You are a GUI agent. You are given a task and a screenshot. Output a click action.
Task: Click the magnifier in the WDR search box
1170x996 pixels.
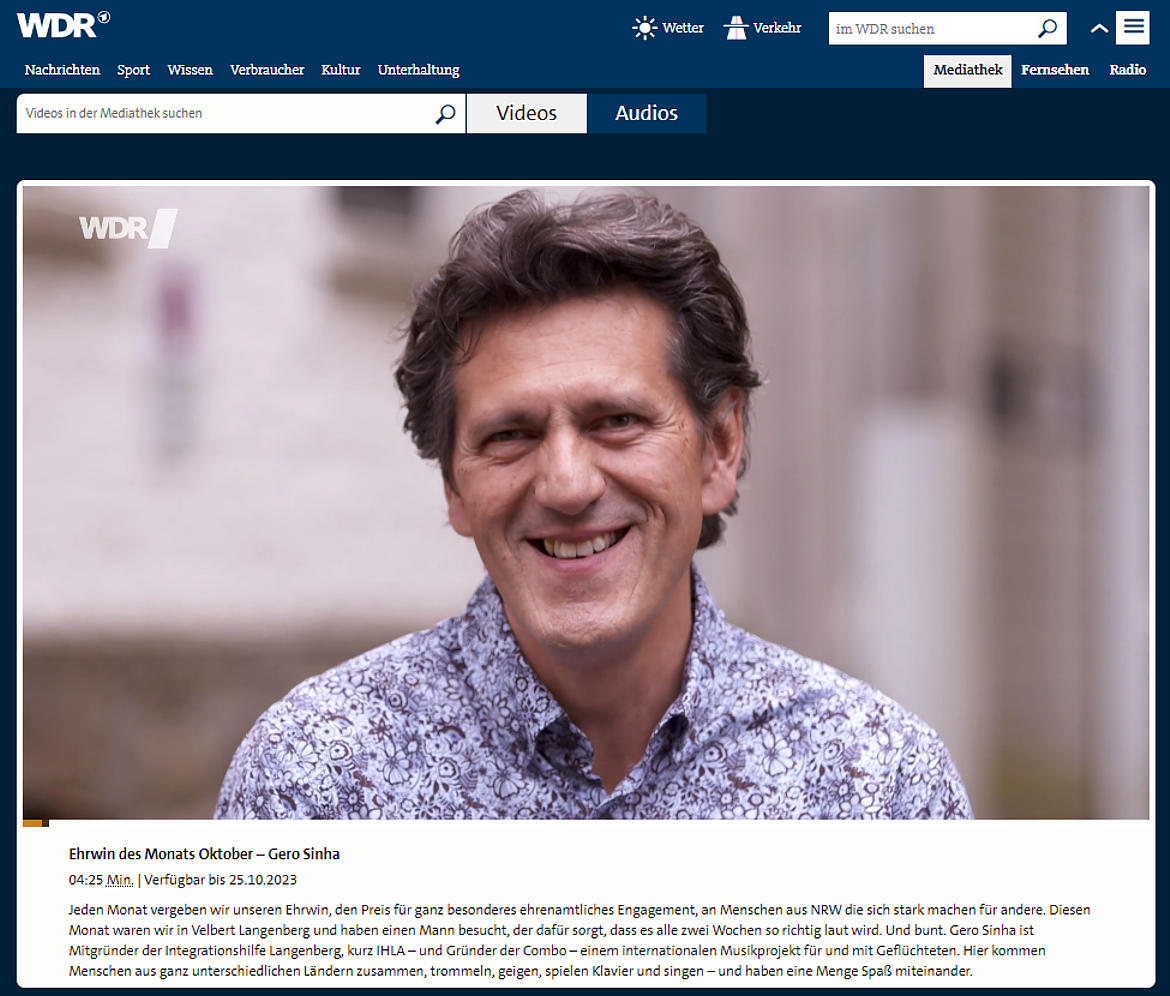(x=1048, y=28)
